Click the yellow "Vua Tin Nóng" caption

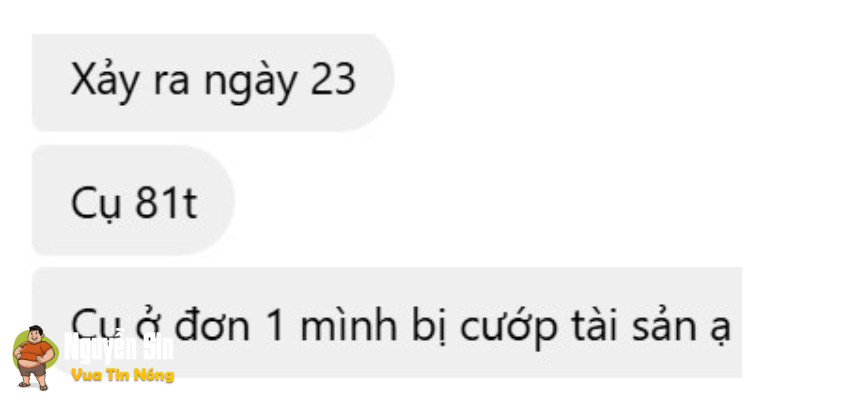point(122,375)
